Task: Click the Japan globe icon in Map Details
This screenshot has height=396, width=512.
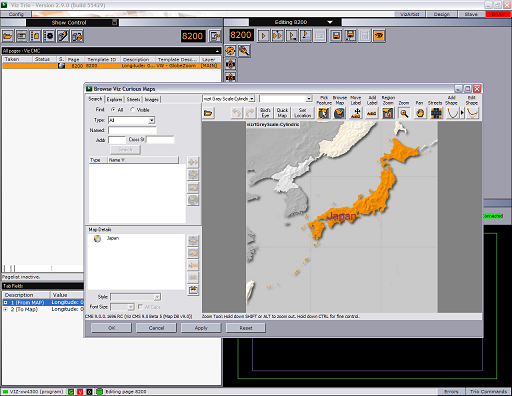Action: (x=97, y=239)
